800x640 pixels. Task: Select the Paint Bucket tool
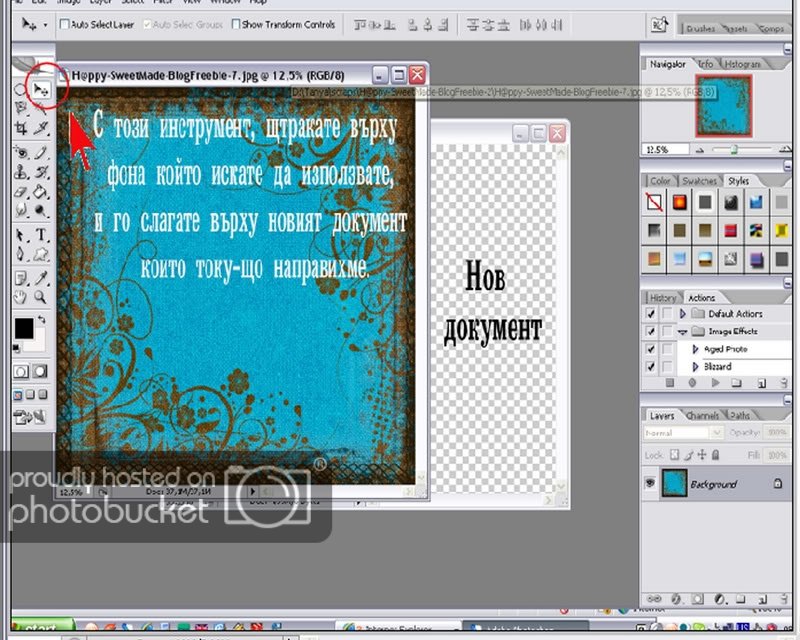(41, 191)
